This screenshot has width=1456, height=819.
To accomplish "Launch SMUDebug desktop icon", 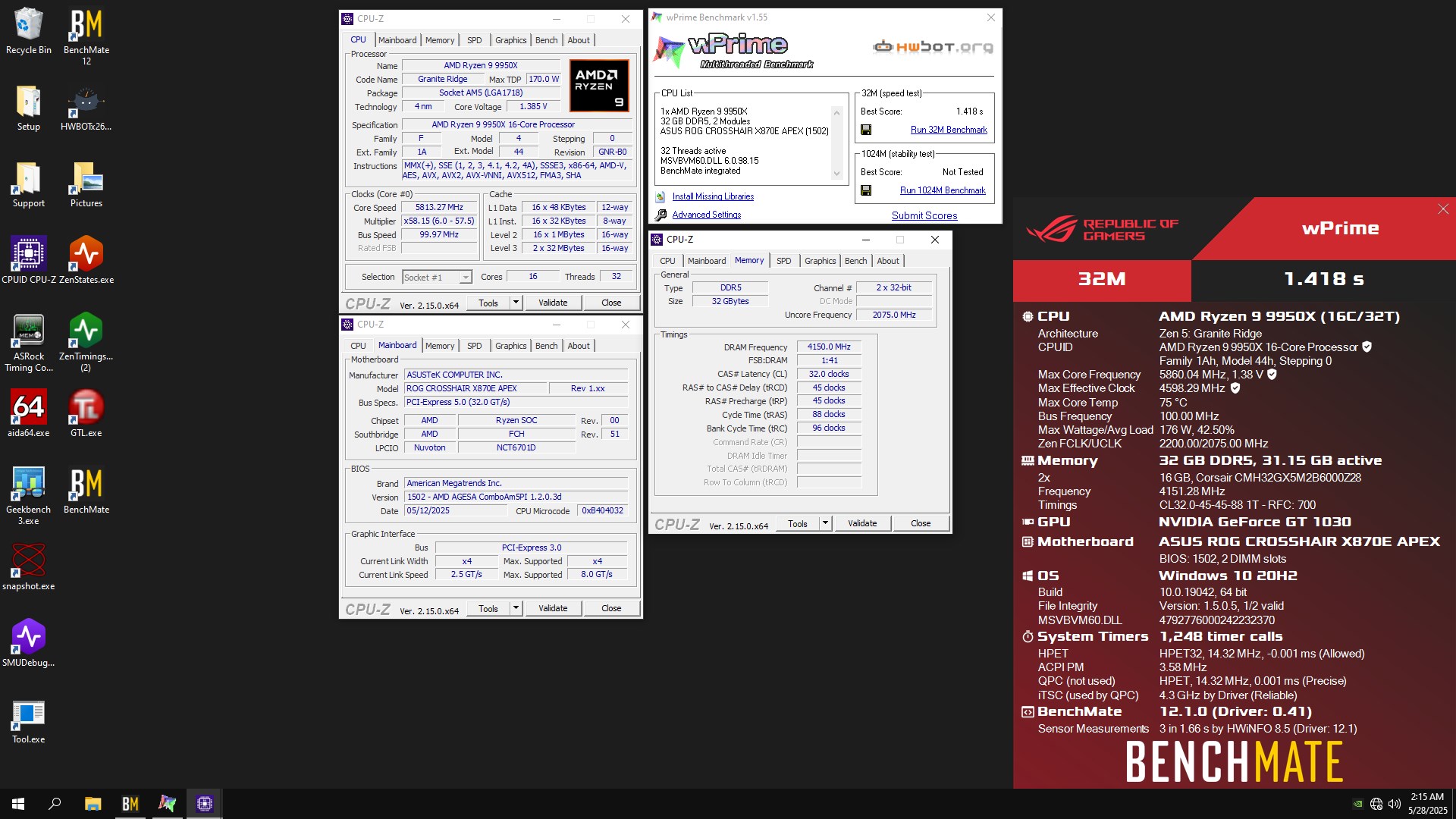I will [x=29, y=643].
